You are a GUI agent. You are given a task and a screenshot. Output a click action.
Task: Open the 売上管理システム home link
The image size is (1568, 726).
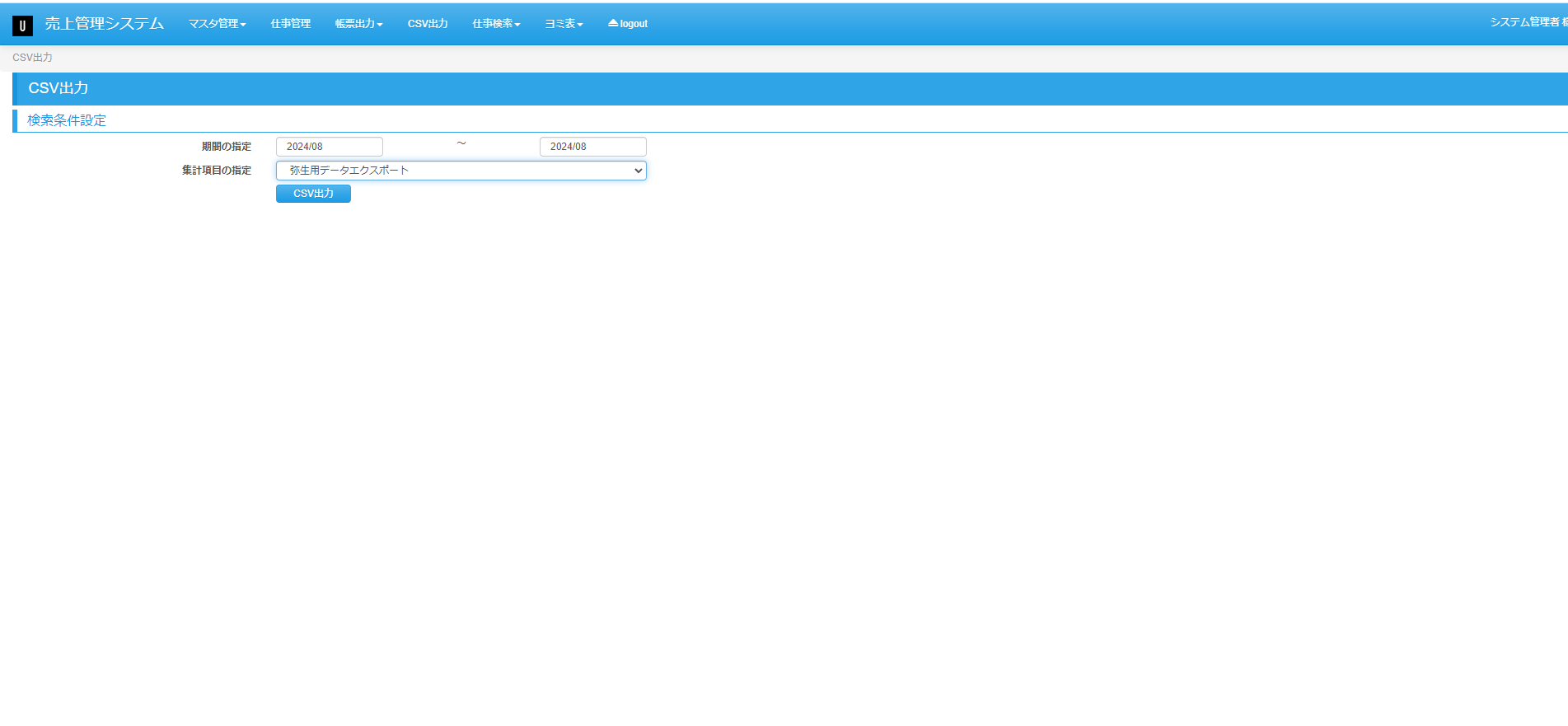(x=104, y=24)
